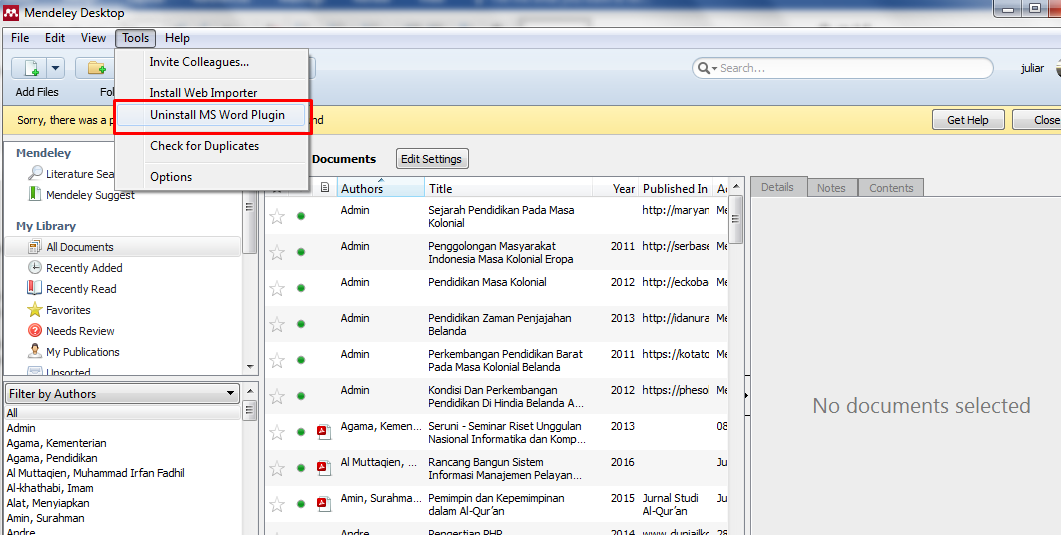This screenshot has width=1061, height=535.
Task: Select Install Web Importer menu entry
Action: tap(212, 93)
